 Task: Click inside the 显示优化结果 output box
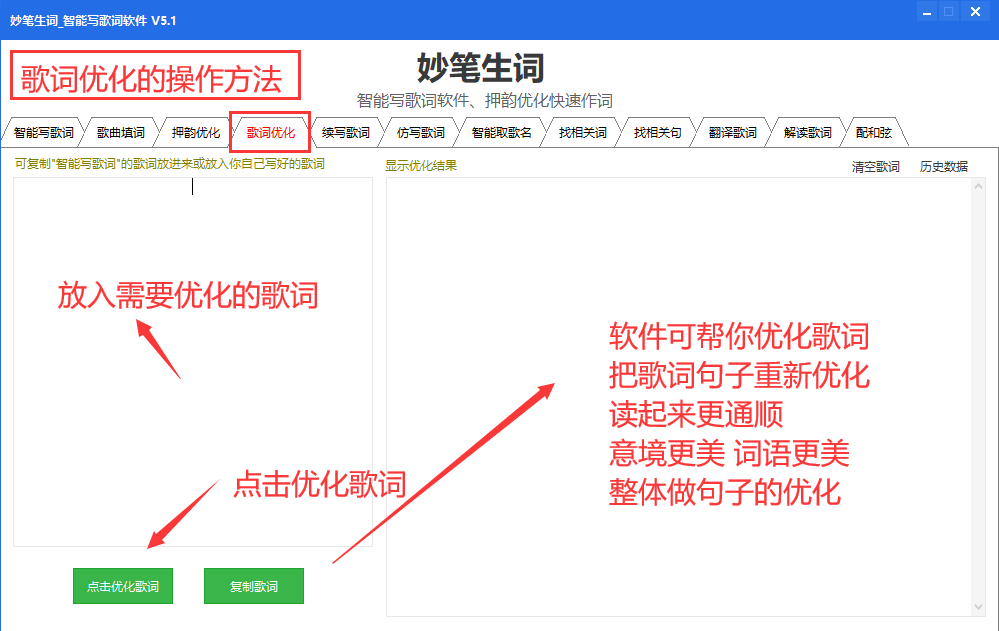679,397
